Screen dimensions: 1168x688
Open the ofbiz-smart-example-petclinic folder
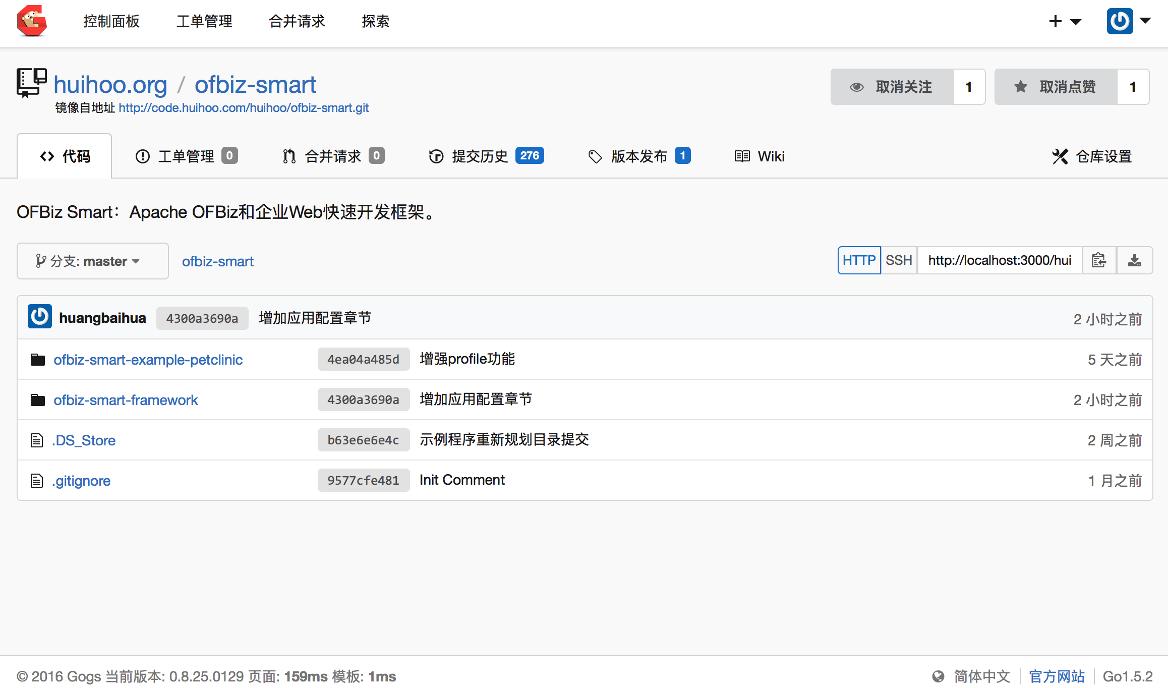148,360
